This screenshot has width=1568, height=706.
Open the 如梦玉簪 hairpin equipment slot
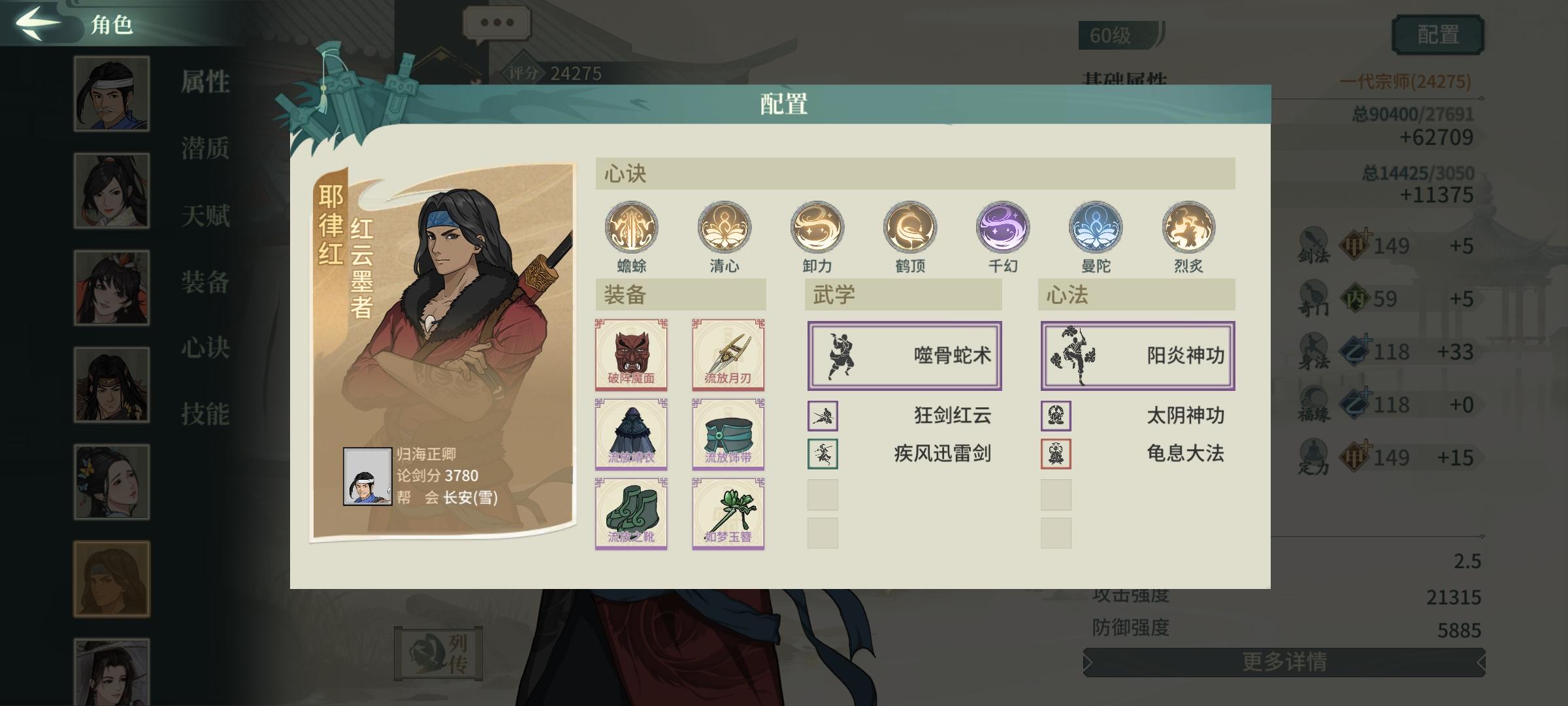tap(728, 513)
